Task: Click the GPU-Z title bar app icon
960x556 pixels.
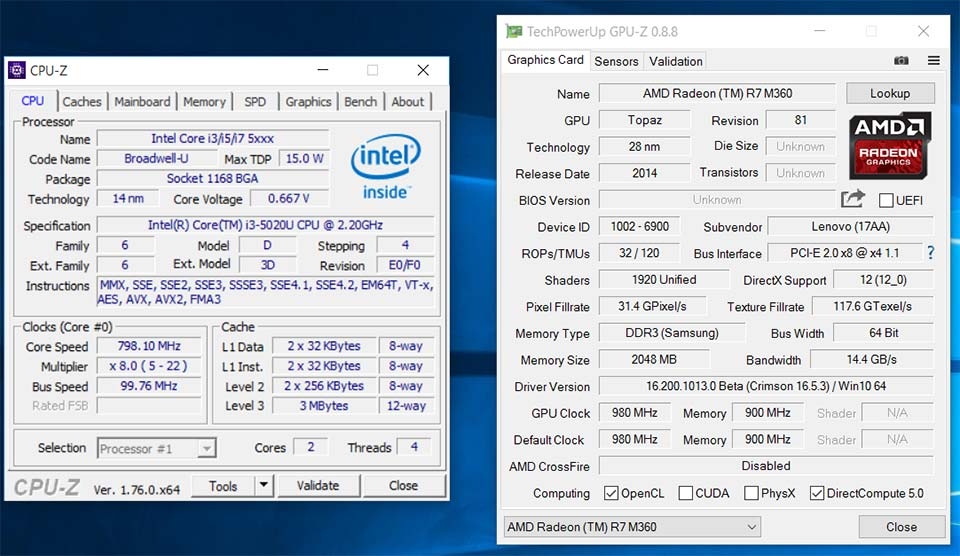Action: (x=514, y=31)
